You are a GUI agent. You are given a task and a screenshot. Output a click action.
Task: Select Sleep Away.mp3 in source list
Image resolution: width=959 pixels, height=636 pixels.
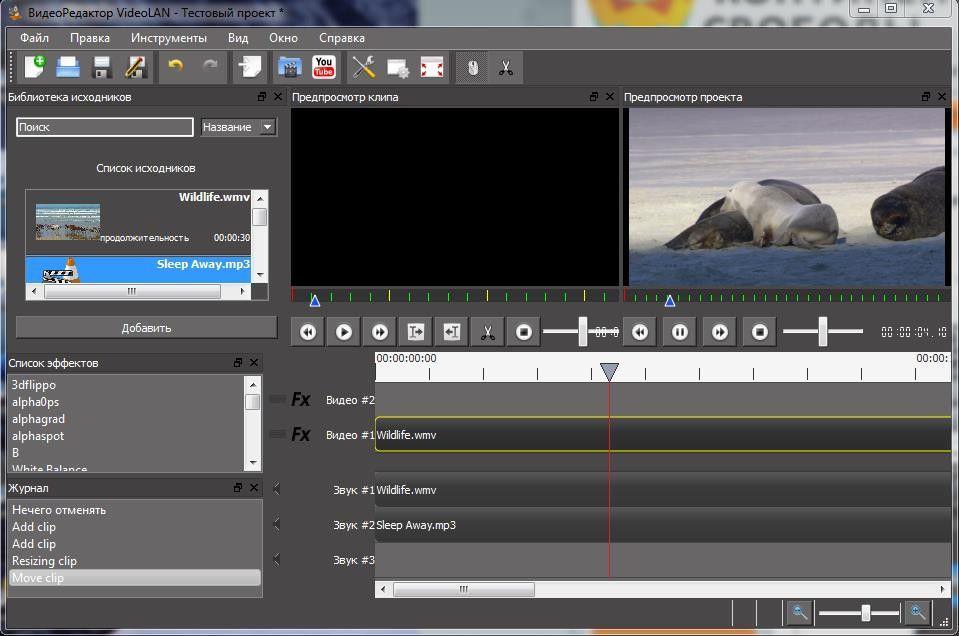[x=138, y=270]
